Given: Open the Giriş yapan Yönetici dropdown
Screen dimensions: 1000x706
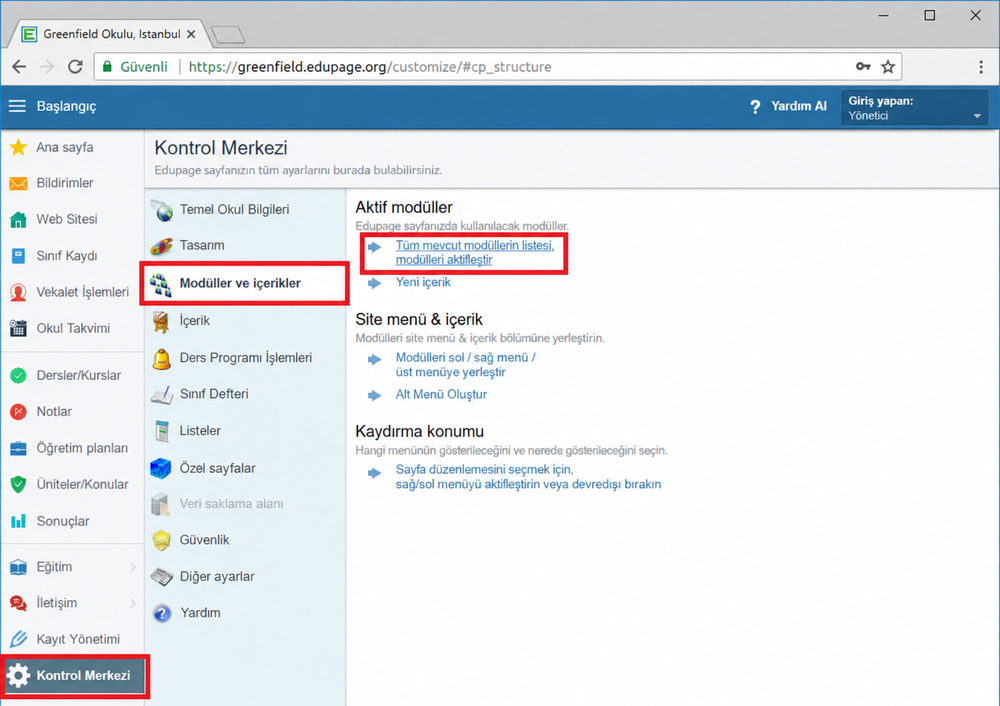Looking at the screenshot, I should point(915,107).
